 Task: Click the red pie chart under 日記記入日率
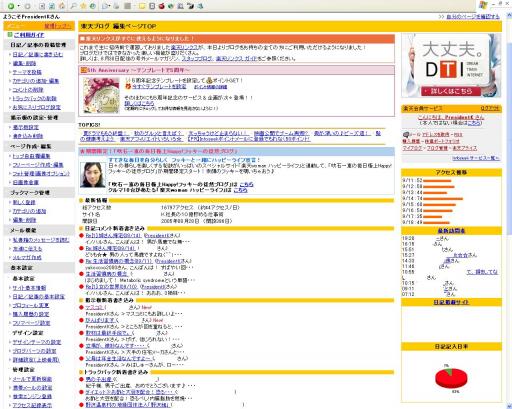point(451,378)
